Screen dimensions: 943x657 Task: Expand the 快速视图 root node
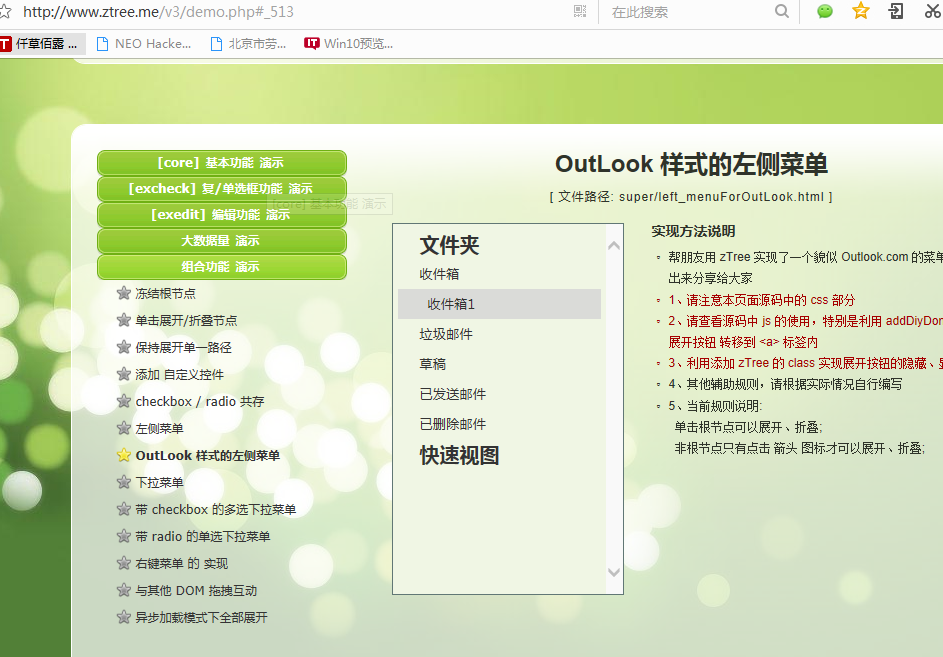459,455
